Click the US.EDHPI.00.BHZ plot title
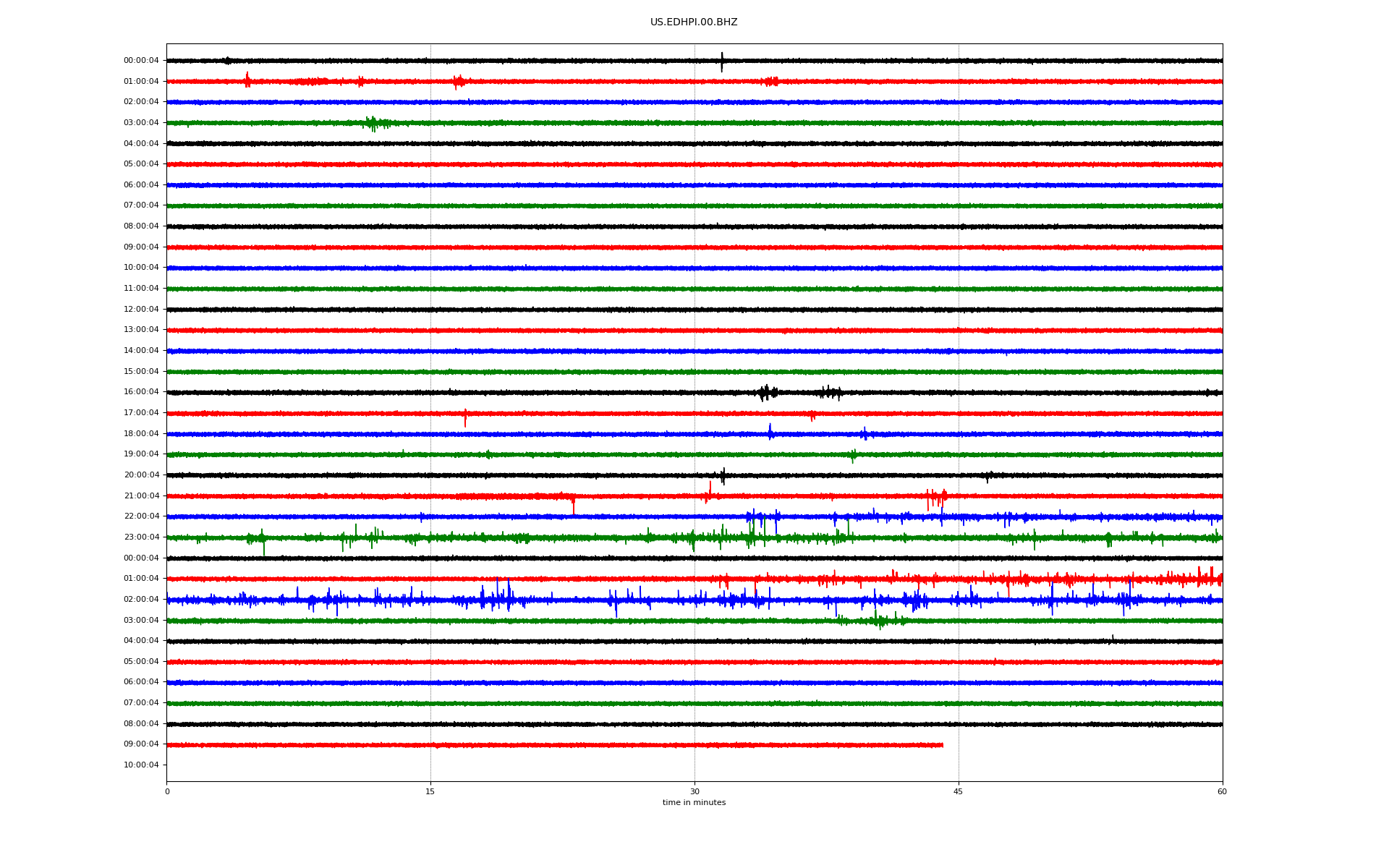Viewport: 1389px width, 868px height. tap(694, 22)
